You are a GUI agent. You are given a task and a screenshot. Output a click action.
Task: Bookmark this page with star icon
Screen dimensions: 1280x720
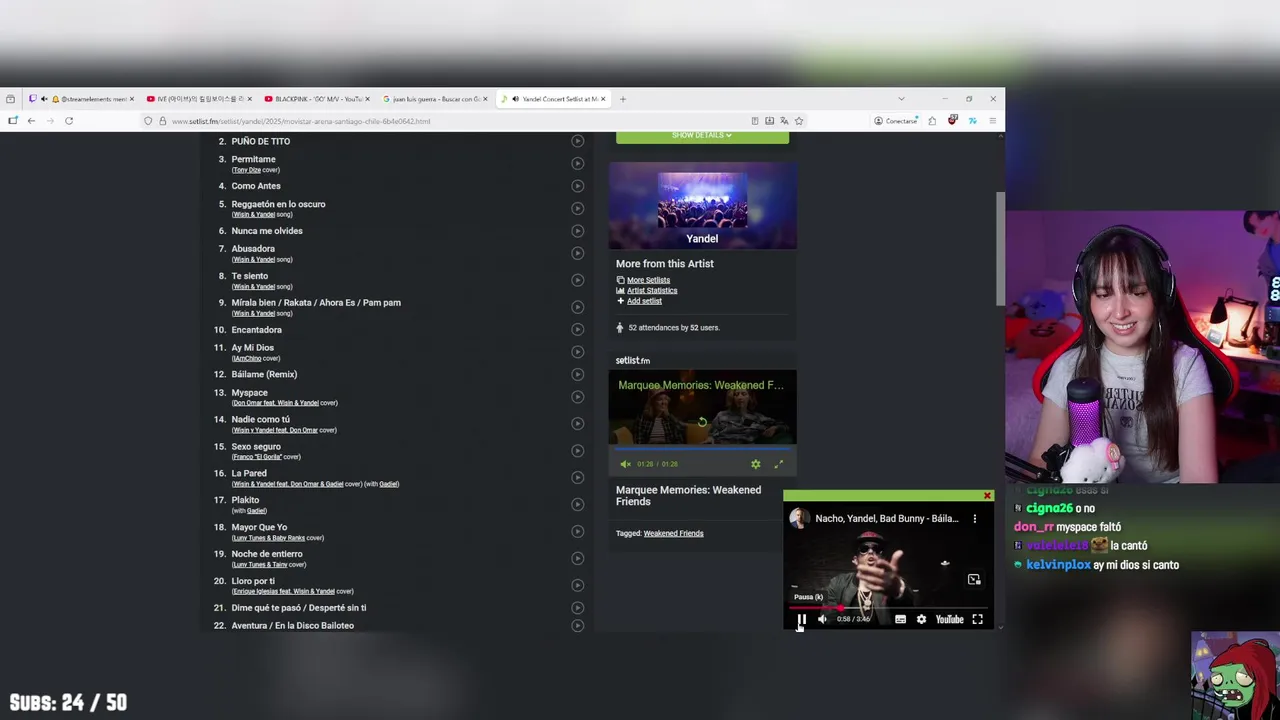[798, 121]
